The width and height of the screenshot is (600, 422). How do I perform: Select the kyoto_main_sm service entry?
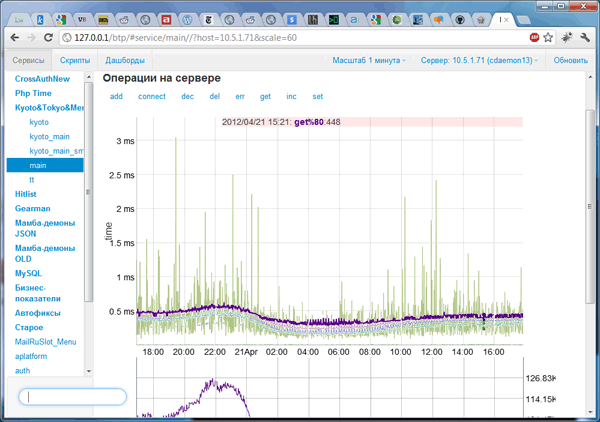pos(56,151)
